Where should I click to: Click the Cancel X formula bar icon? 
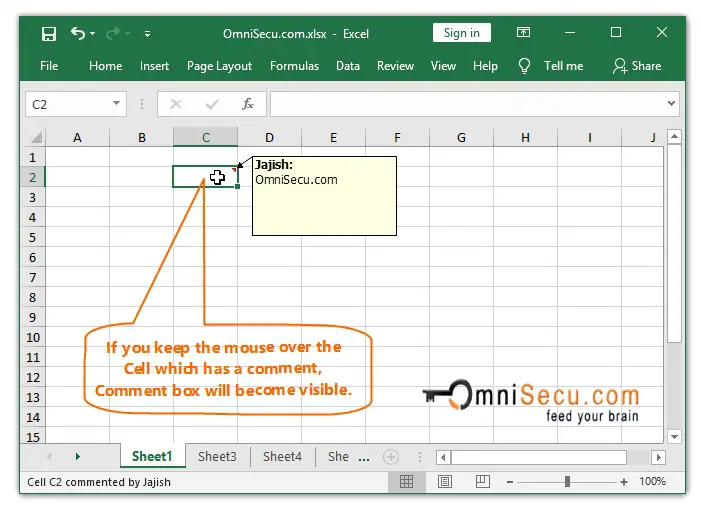point(176,104)
